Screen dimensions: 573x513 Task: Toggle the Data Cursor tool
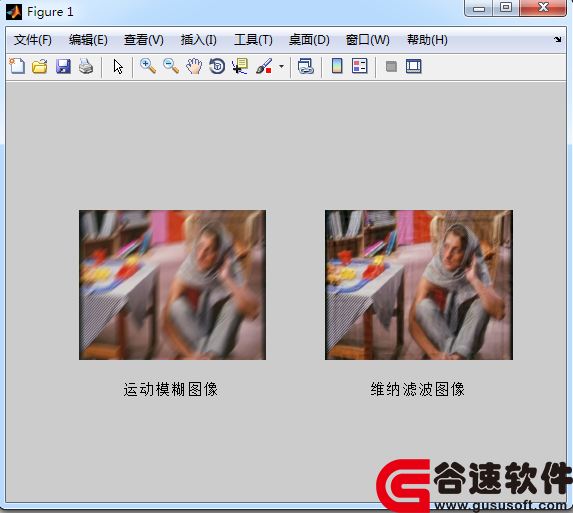[240, 66]
